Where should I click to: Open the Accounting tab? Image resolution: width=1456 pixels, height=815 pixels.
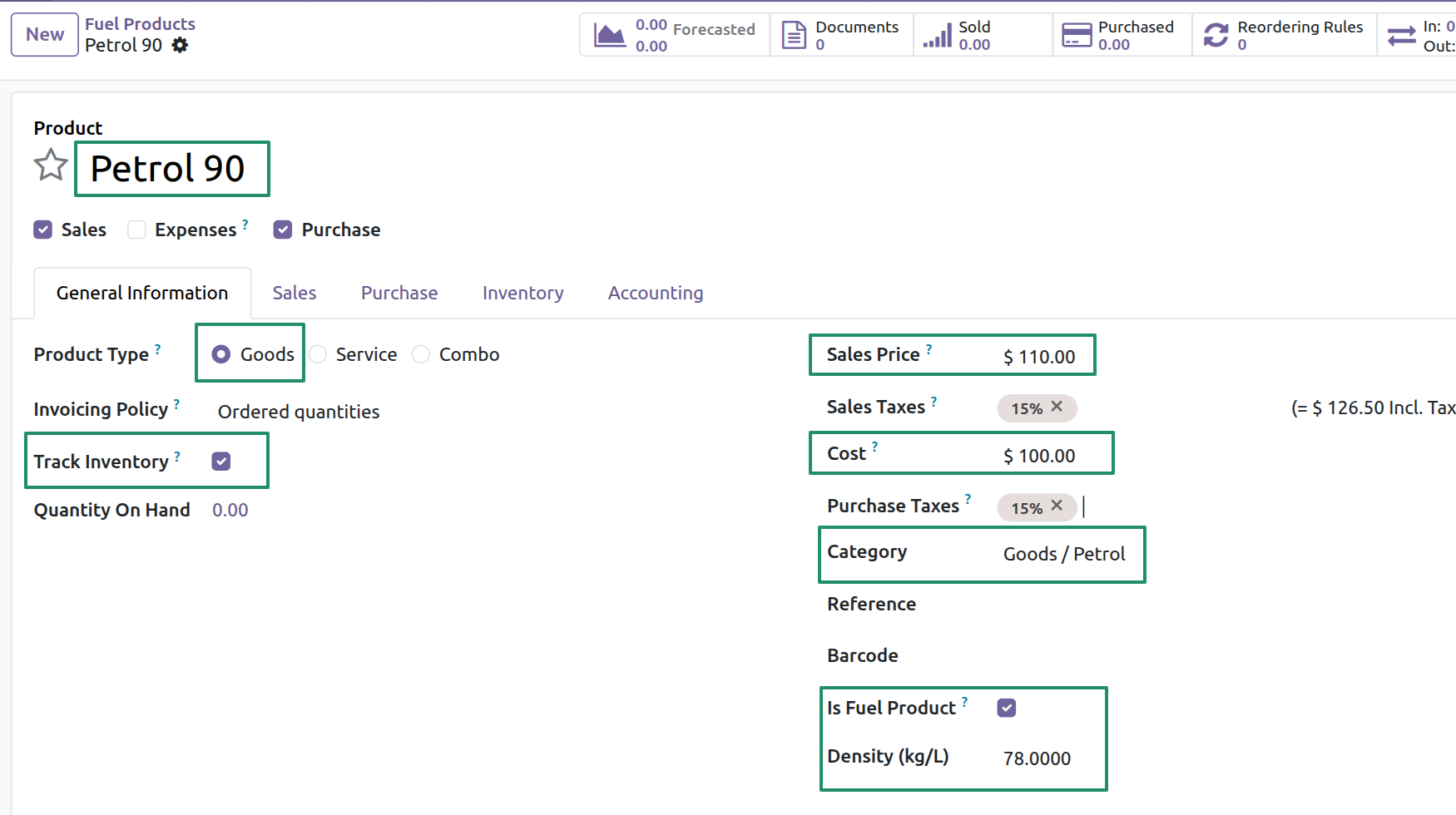point(656,293)
